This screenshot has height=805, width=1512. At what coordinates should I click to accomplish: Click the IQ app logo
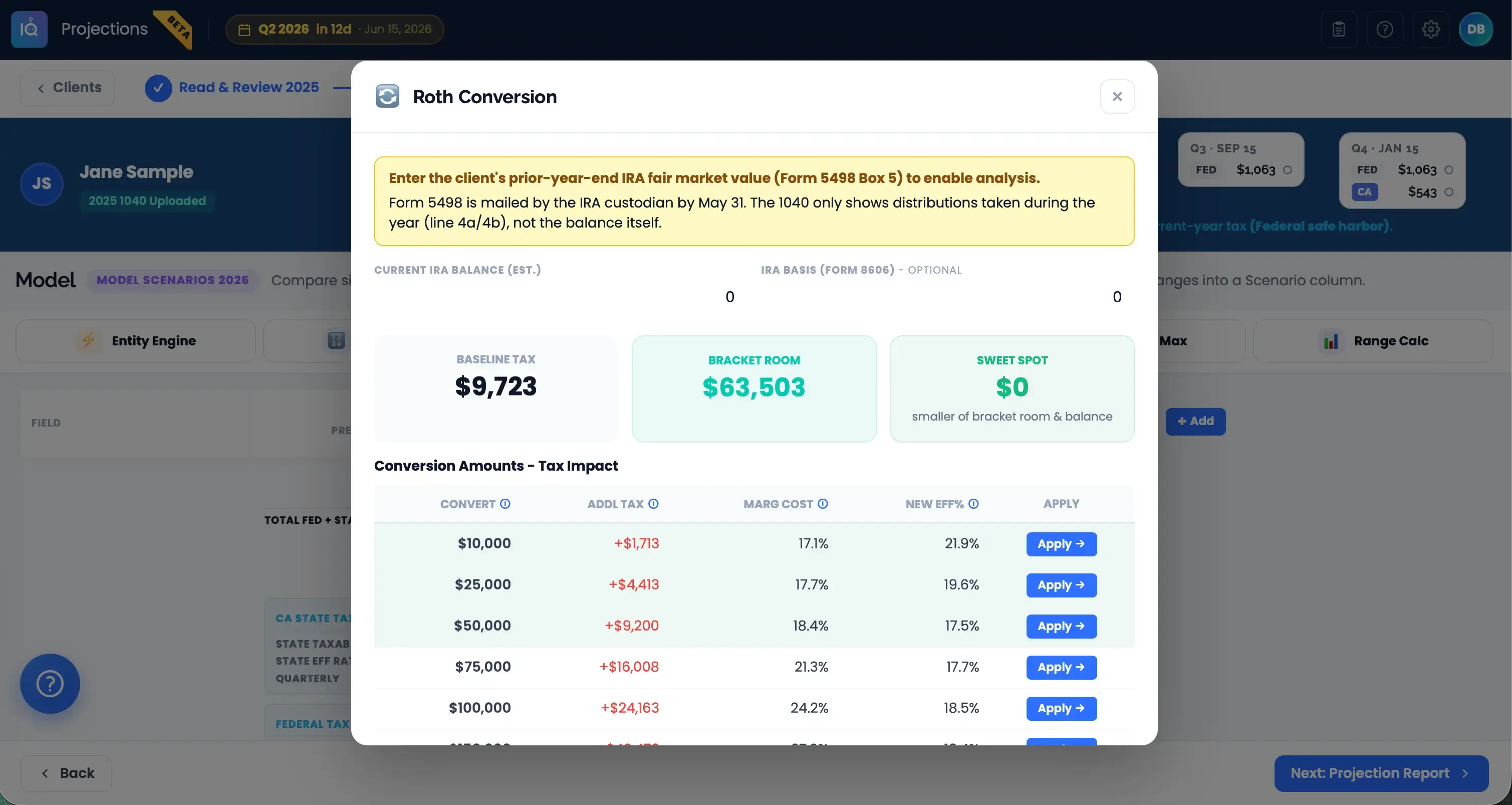pos(30,29)
